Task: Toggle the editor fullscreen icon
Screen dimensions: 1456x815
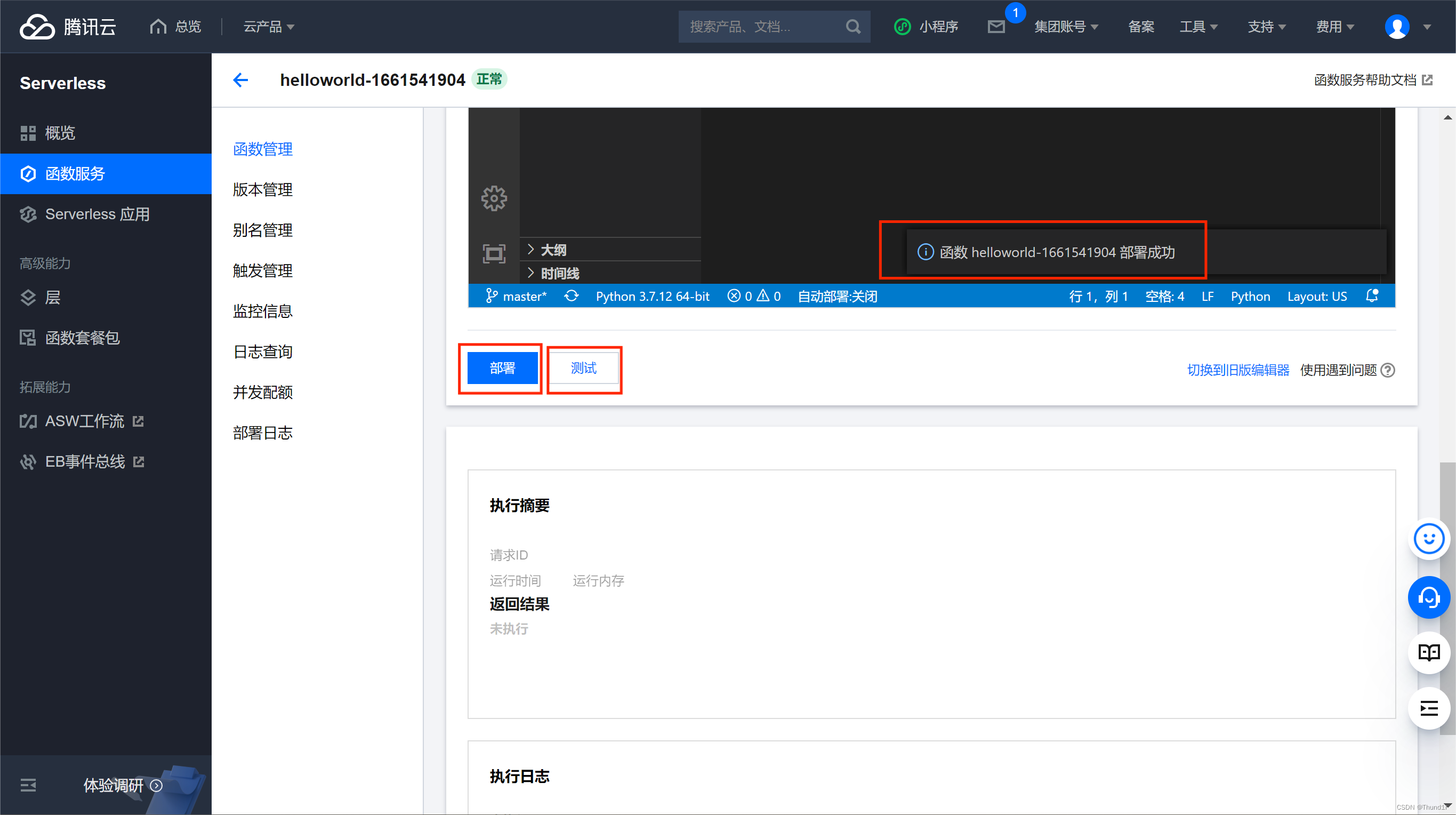Action: coord(494,253)
